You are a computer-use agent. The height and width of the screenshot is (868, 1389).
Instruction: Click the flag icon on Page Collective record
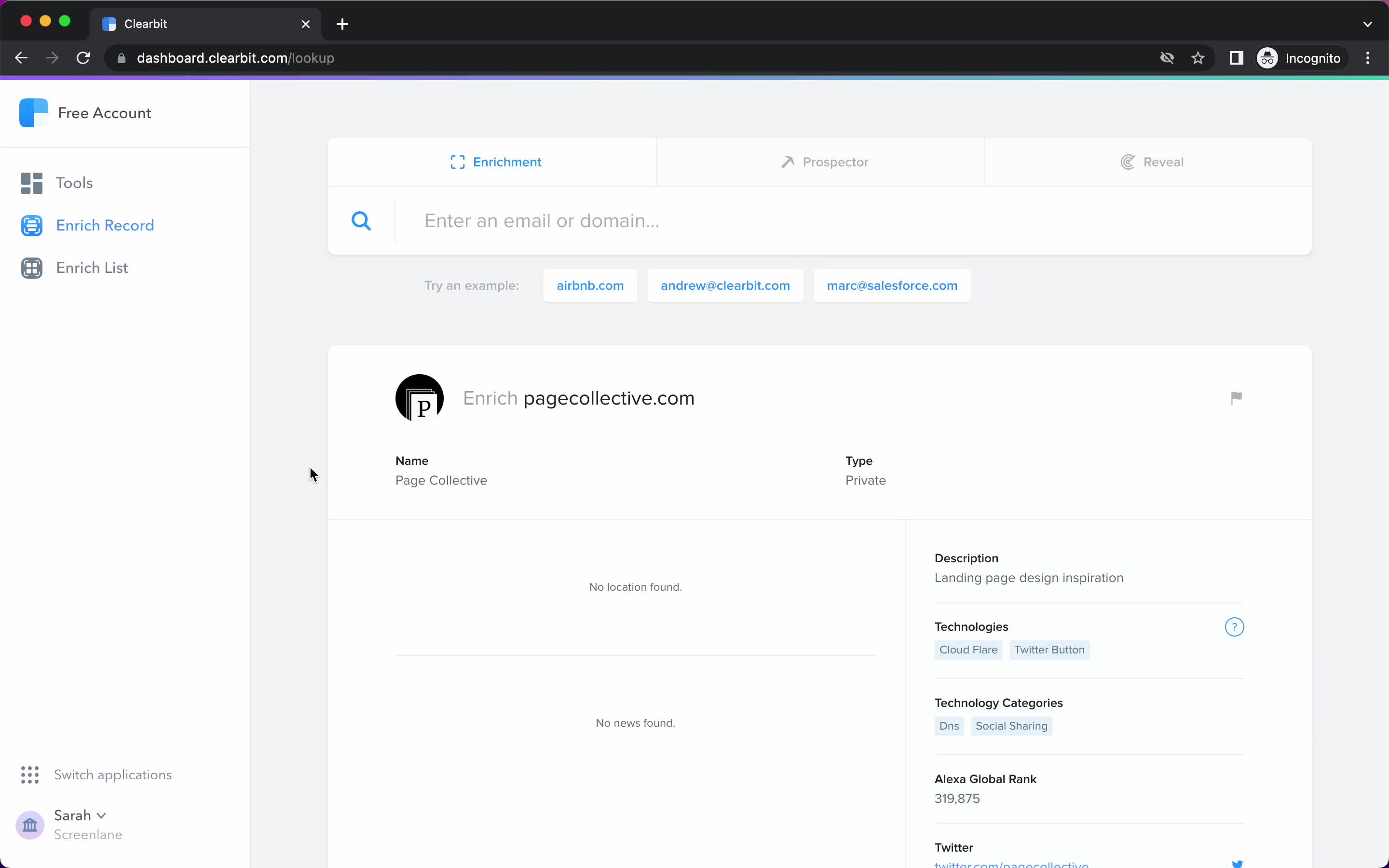tap(1237, 397)
